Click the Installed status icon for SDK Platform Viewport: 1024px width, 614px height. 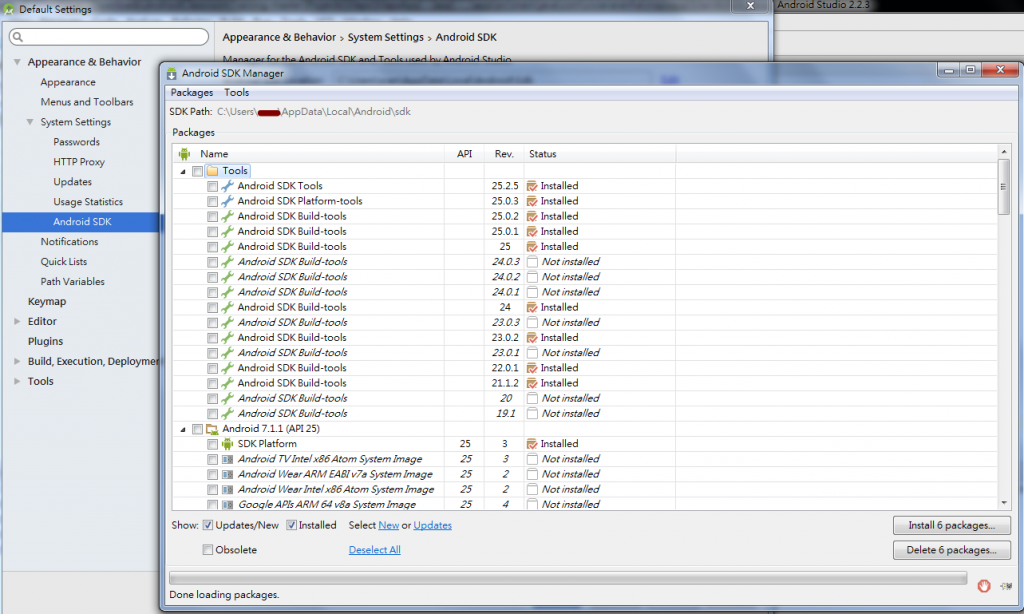pyautogui.click(x=532, y=444)
